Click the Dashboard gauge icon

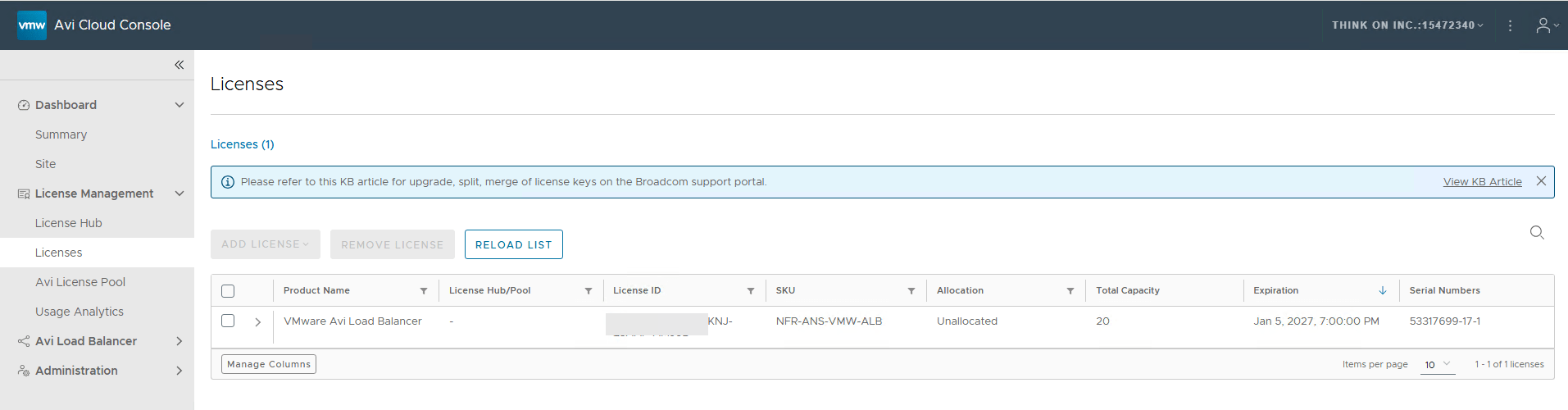point(24,105)
